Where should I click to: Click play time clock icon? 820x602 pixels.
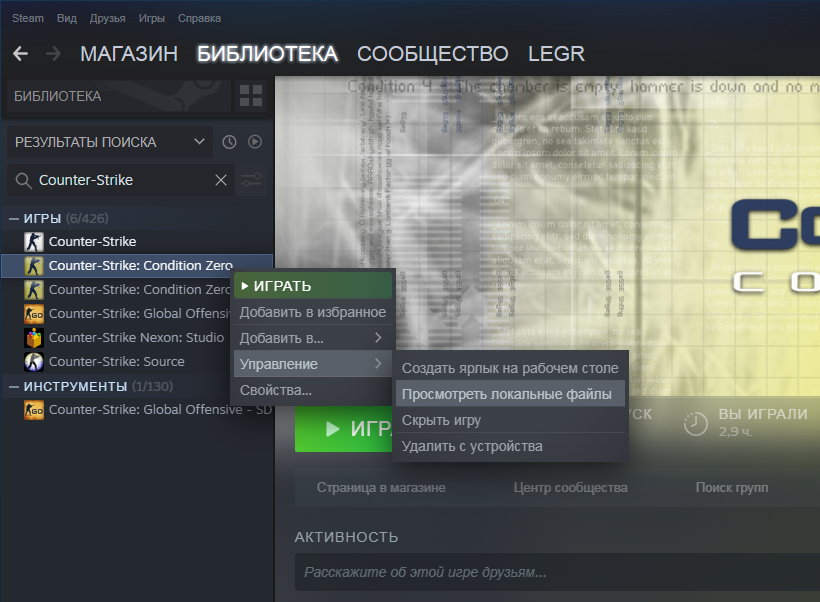[696, 423]
